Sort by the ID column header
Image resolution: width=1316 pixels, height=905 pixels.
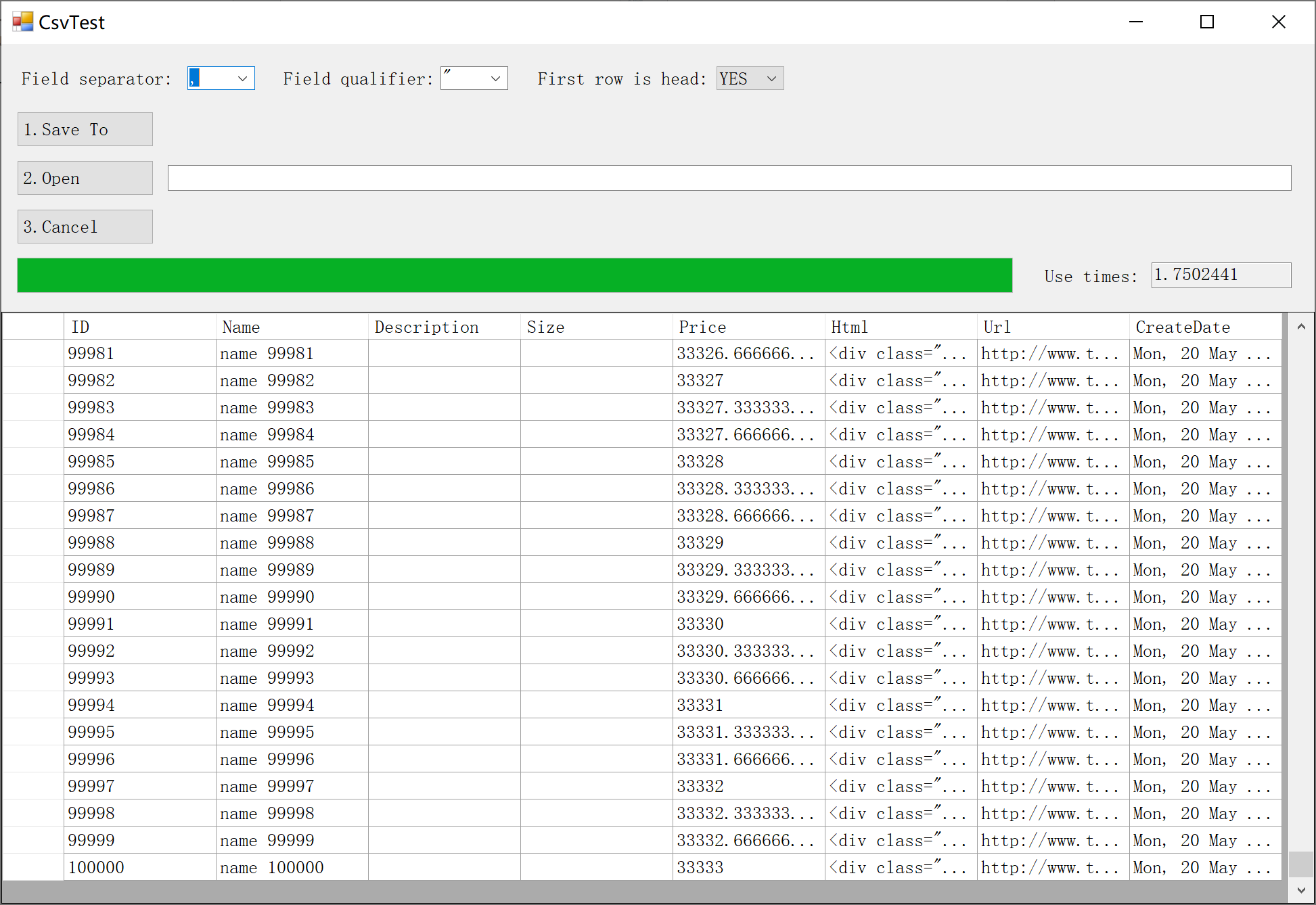139,327
